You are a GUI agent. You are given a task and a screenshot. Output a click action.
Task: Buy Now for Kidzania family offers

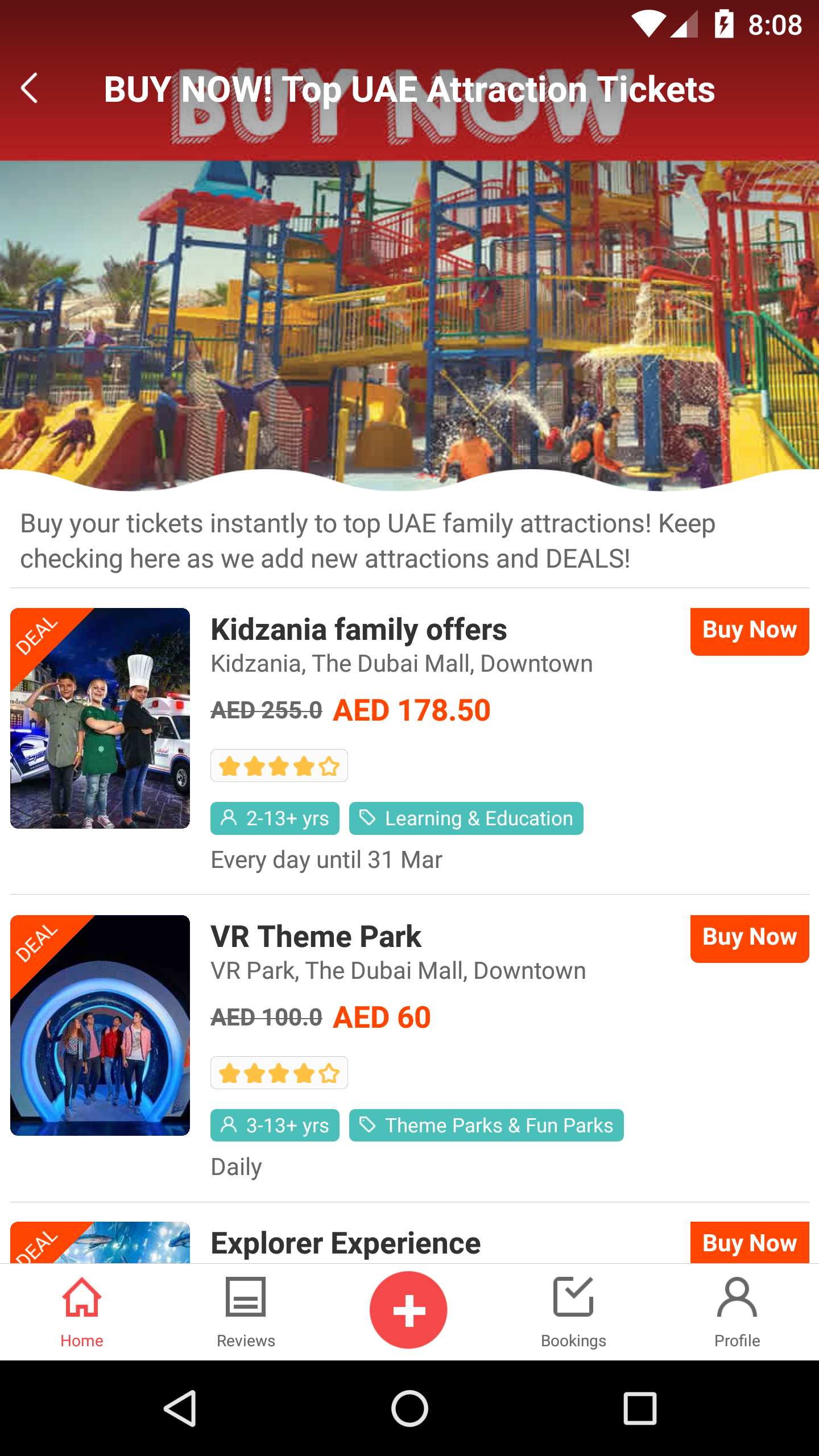tap(749, 631)
